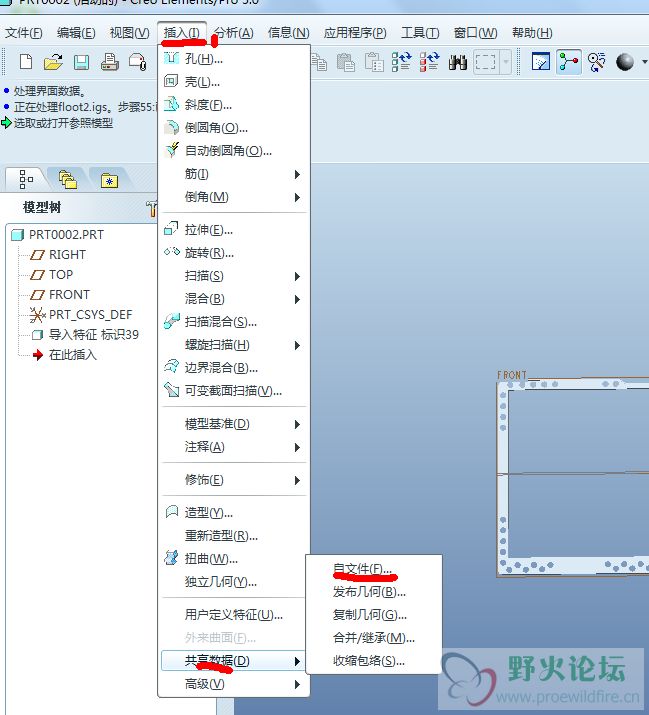Screen dimensions: 649x715
Task: Open the 窗口(W) menu
Action: click(475, 33)
